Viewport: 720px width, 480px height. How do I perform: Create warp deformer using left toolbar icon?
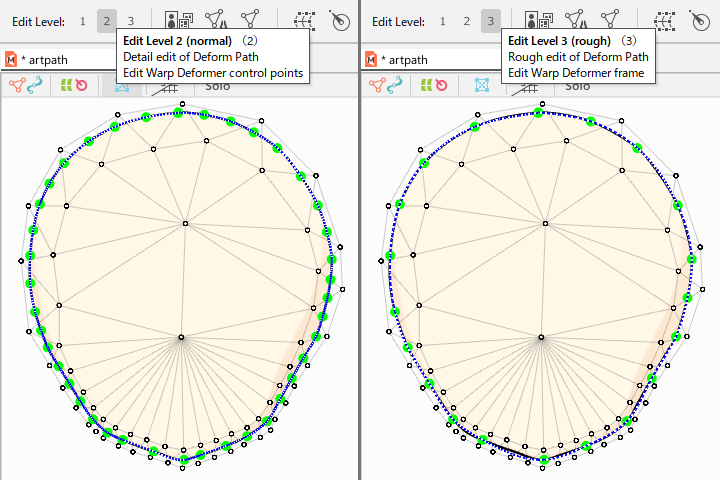[x=304, y=20]
